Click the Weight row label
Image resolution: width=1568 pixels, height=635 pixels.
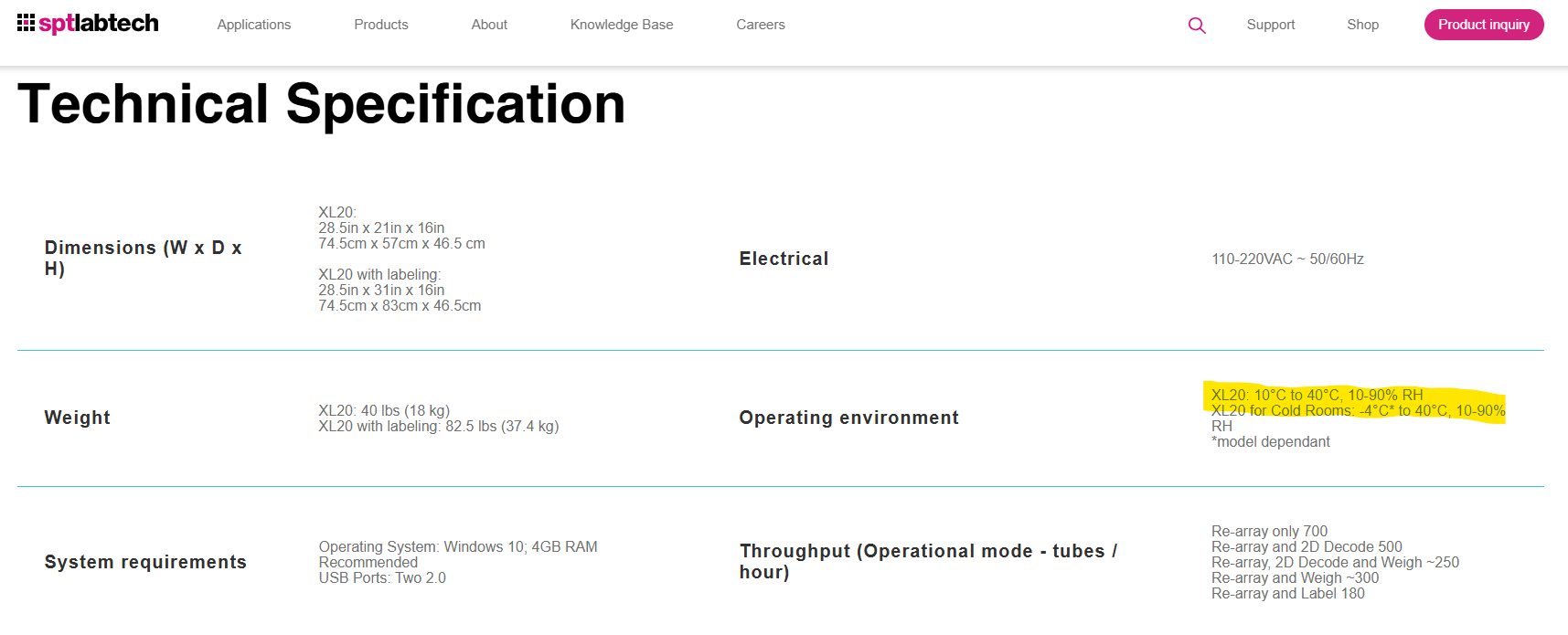coord(78,418)
